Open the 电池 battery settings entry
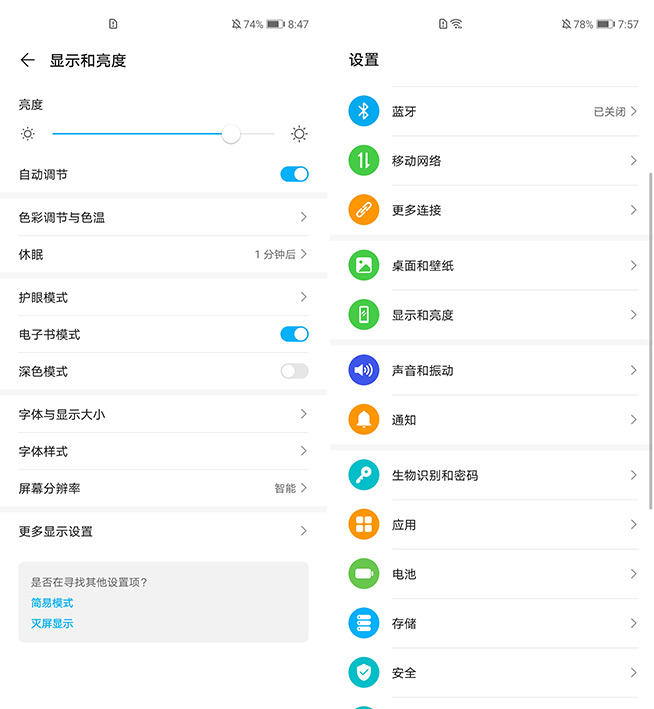 [x=490, y=574]
